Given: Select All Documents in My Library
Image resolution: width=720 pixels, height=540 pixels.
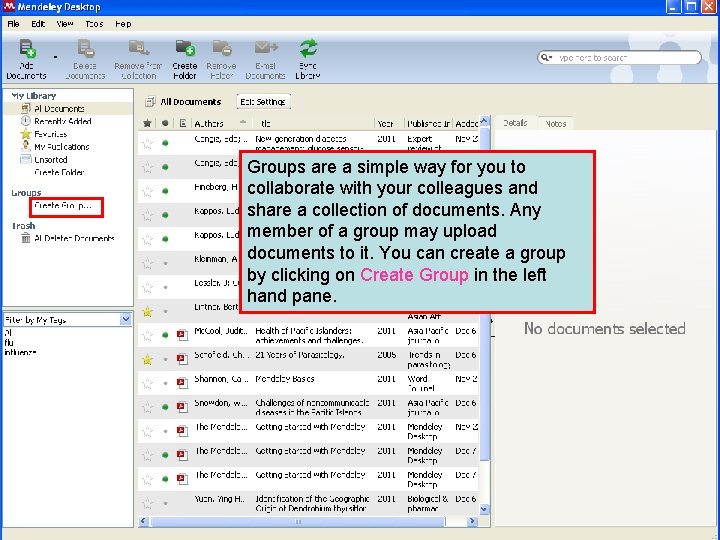Looking at the screenshot, I should coord(59,108).
